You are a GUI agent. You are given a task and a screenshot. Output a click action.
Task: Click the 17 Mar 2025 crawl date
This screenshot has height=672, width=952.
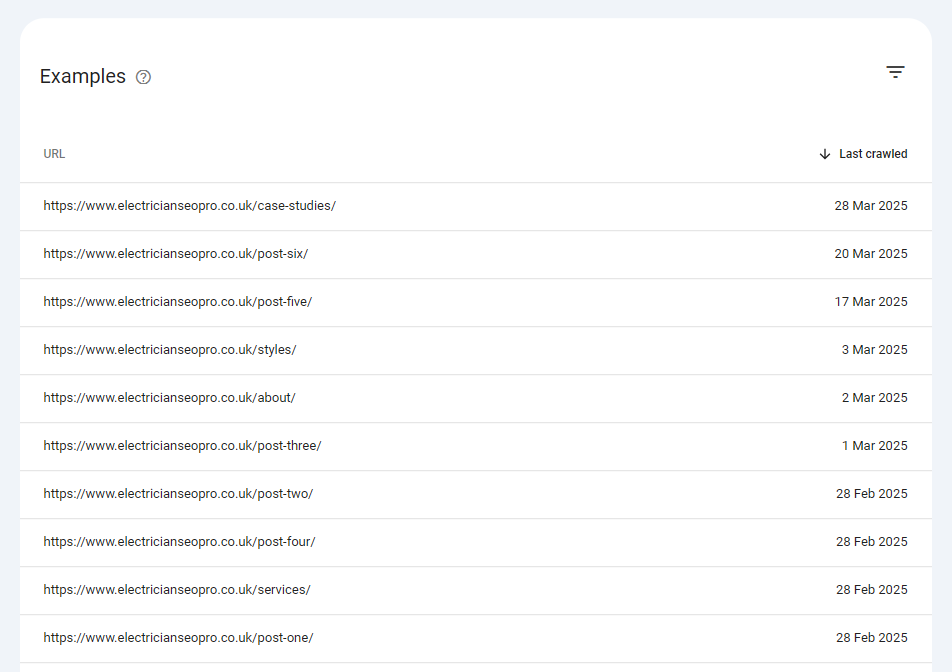coord(871,302)
